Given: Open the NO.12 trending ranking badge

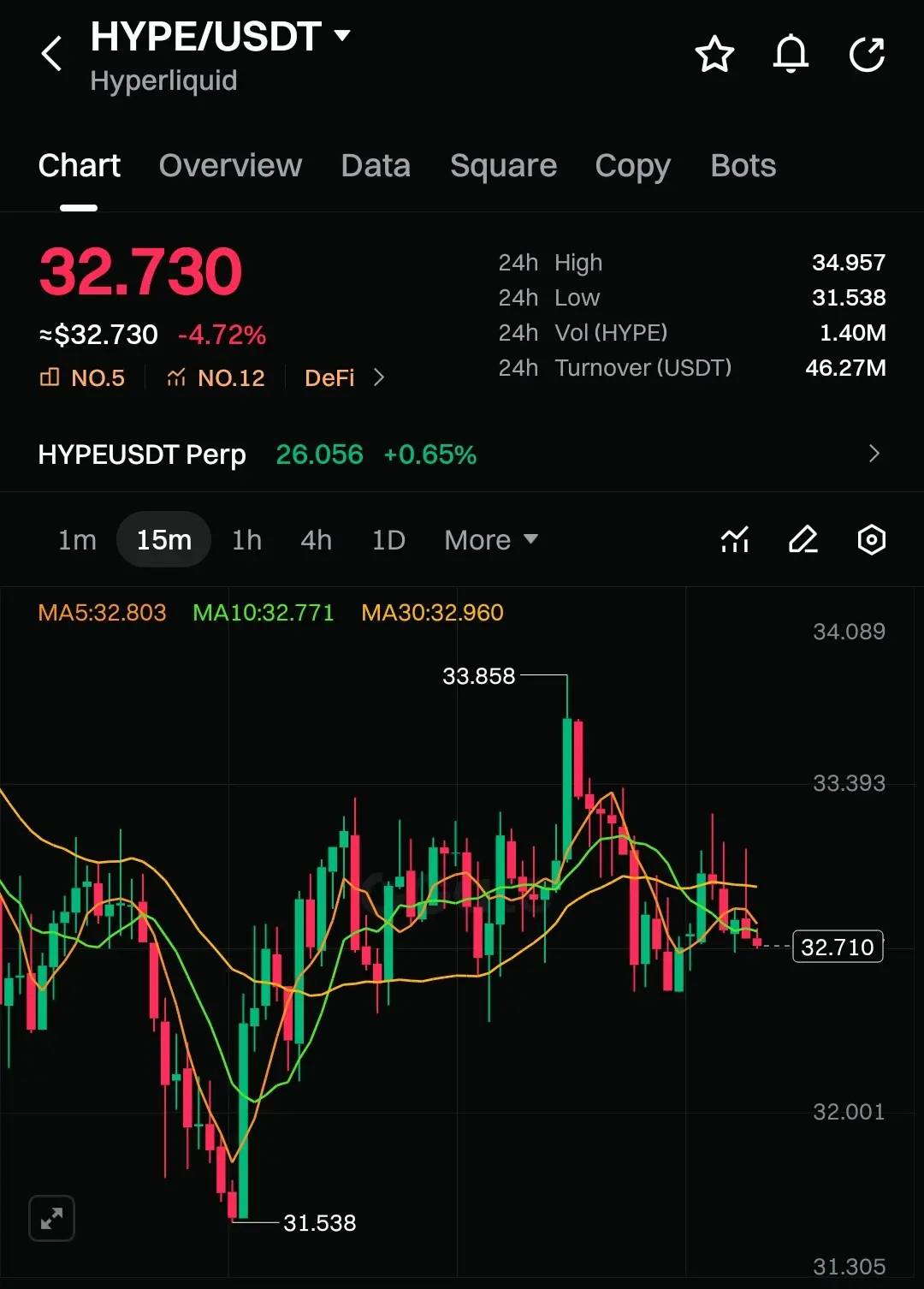Looking at the screenshot, I should tap(216, 377).
